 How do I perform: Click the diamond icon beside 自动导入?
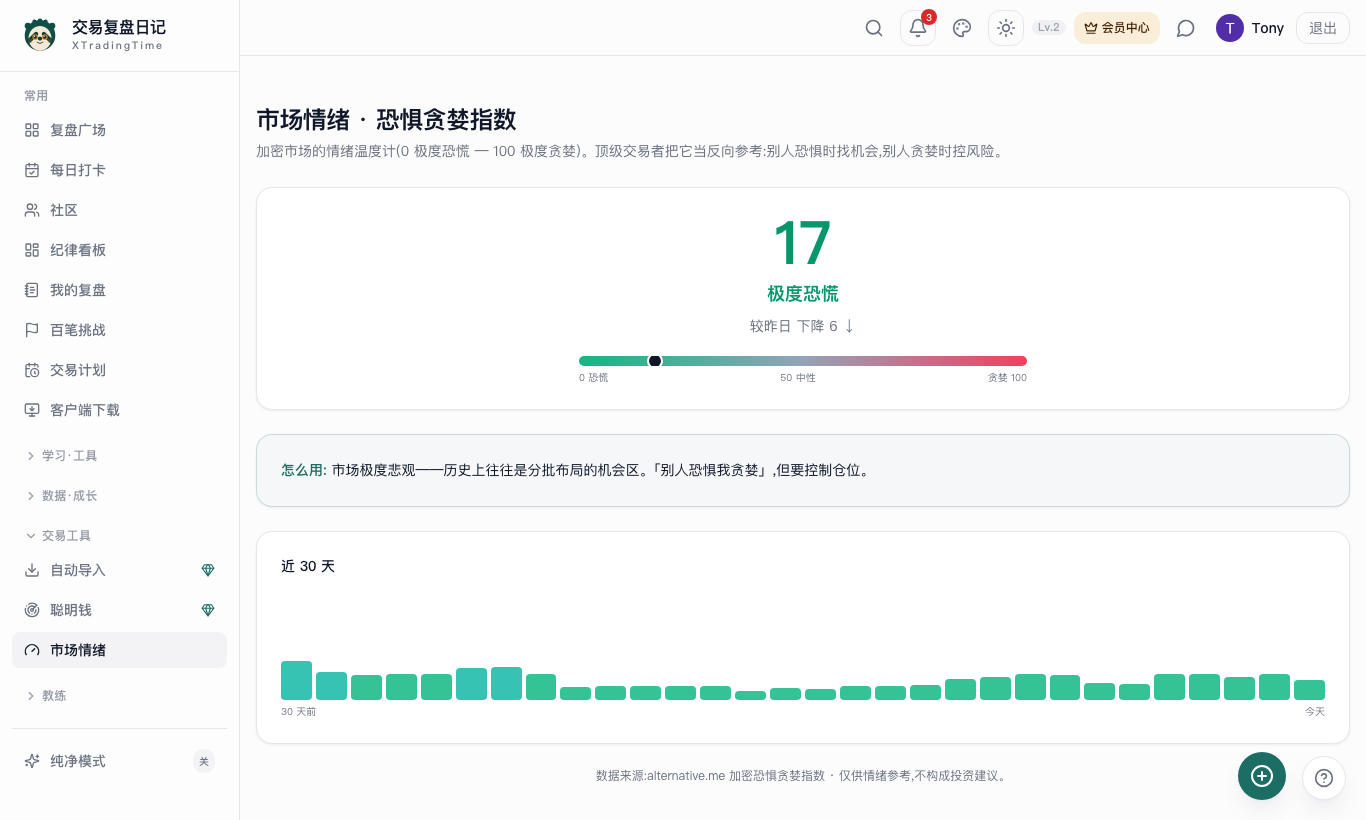pos(208,570)
